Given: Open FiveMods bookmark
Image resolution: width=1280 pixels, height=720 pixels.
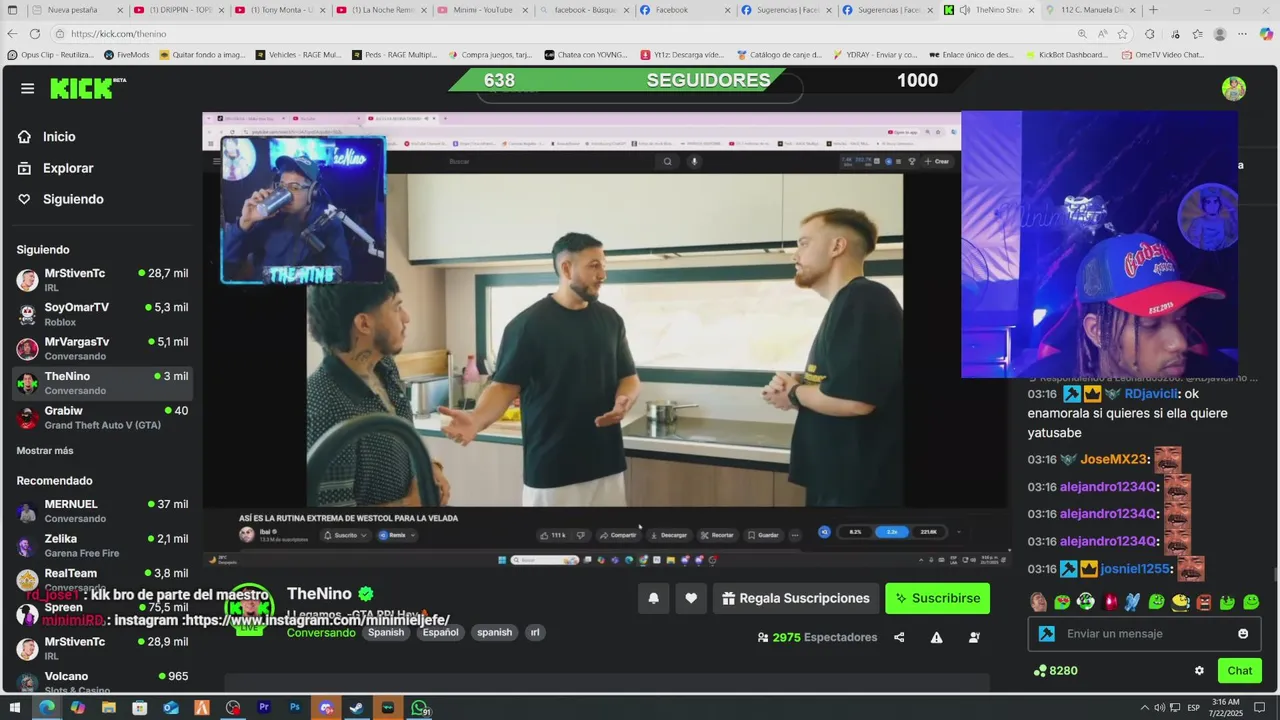Looking at the screenshot, I should (126, 55).
